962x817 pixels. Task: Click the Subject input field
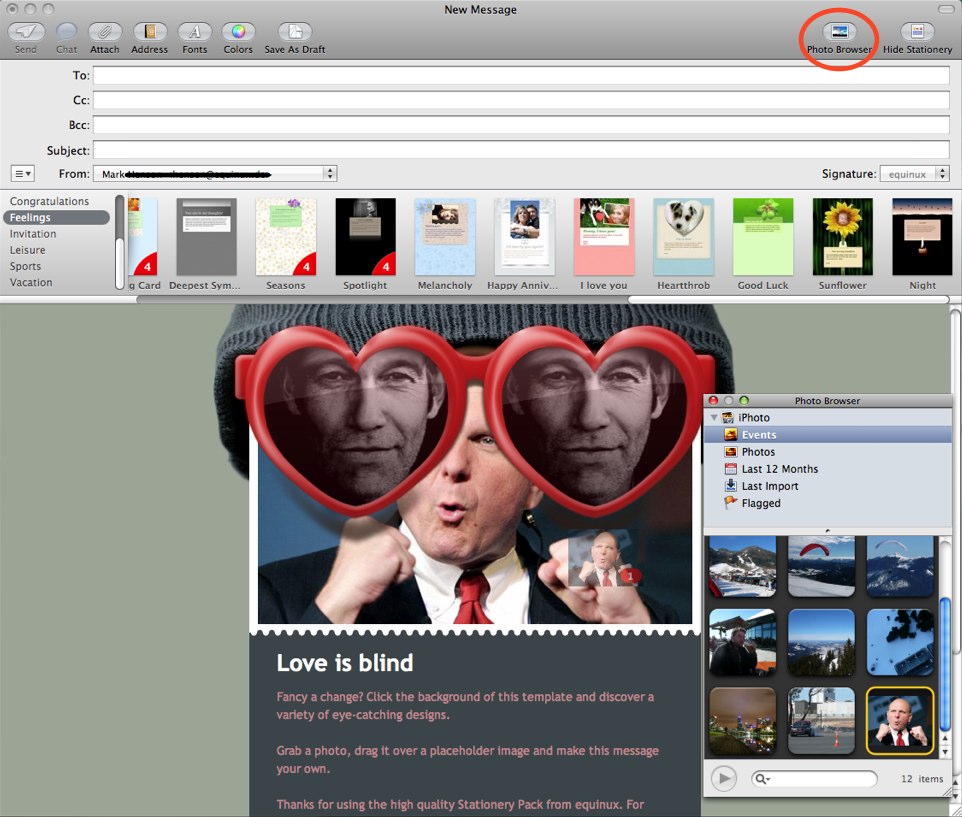tap(520, 150)
